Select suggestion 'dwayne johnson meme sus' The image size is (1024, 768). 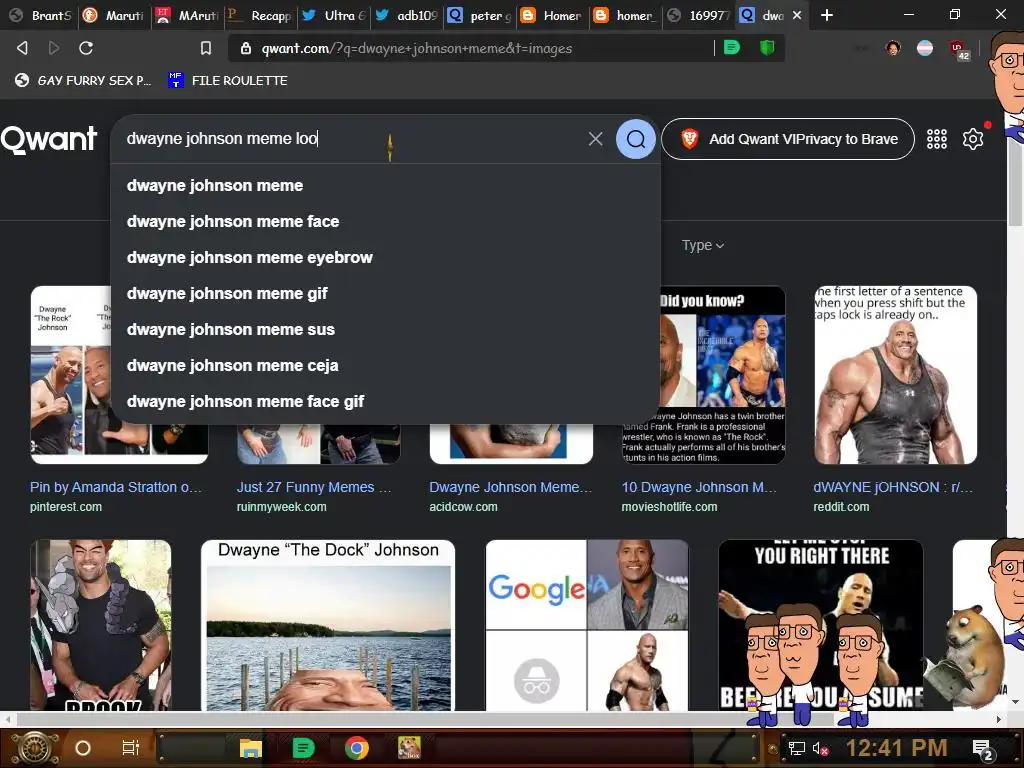coord(385,329)
